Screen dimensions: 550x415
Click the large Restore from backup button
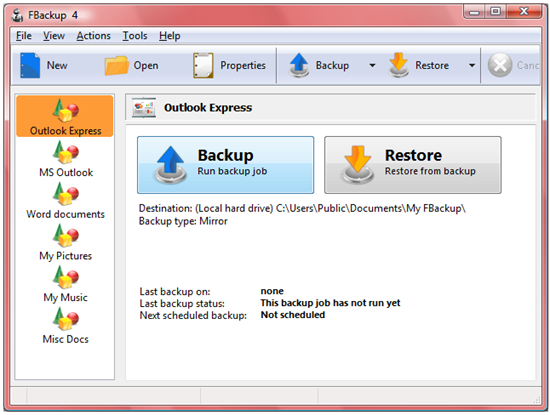(413, 165)
